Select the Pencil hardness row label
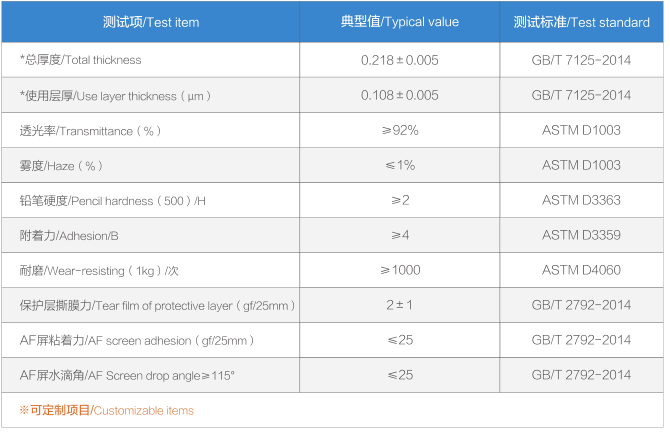The height and width of the screenshot is (433, 670). tap(112, 200)
